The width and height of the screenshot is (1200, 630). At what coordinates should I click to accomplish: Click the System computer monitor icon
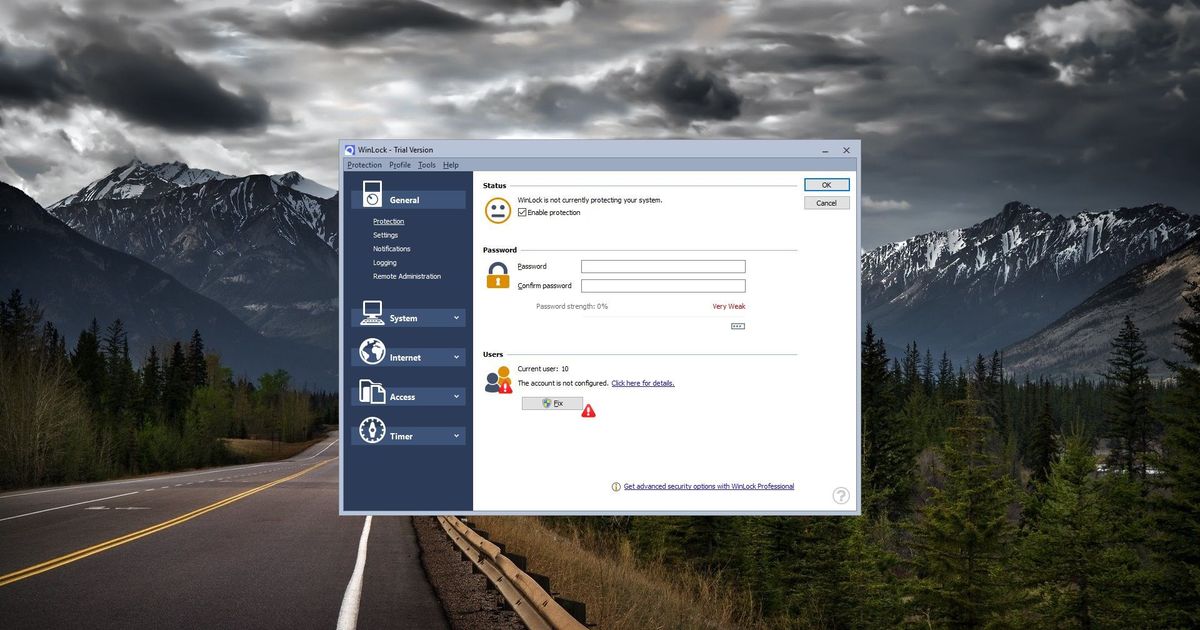point(372,313)
